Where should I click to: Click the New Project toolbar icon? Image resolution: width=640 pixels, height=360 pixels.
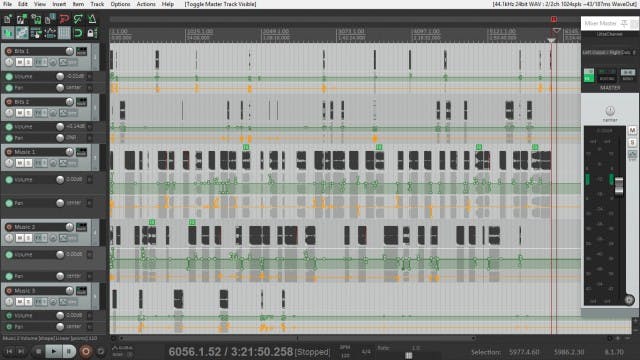pos(8,19)
